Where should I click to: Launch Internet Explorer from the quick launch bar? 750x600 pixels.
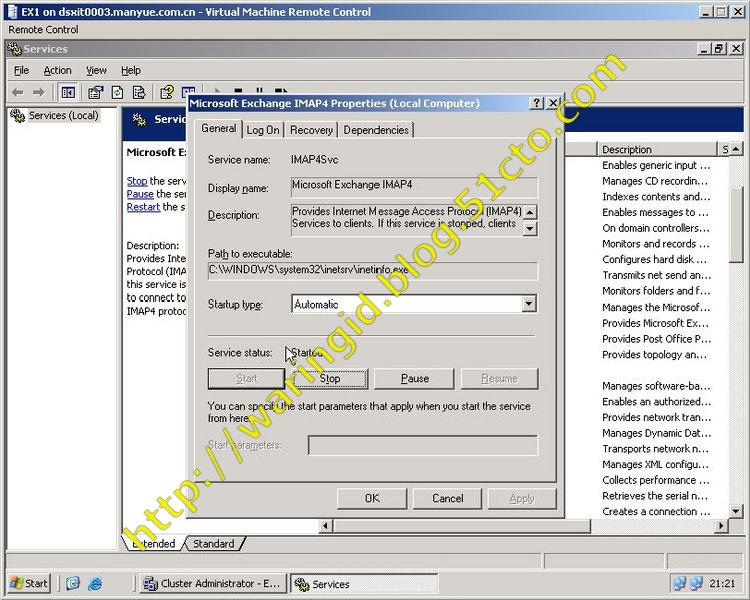pos(95,583)
